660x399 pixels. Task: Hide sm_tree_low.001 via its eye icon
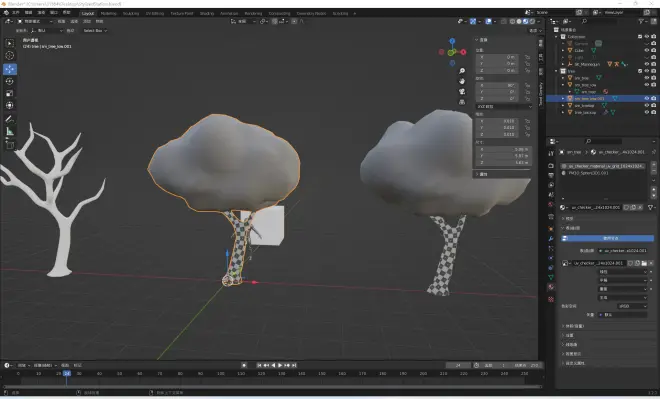coord(647,98)
